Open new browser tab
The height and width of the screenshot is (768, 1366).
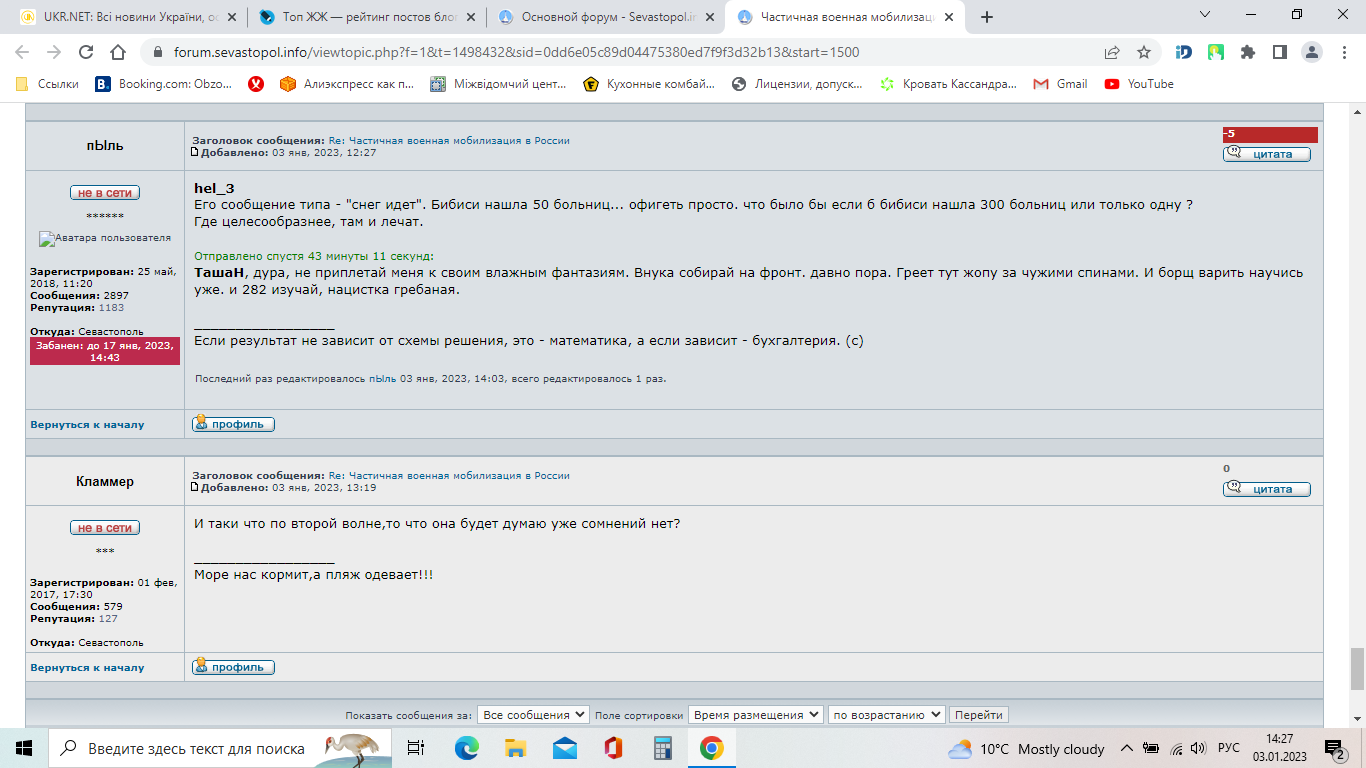point(987,17)
